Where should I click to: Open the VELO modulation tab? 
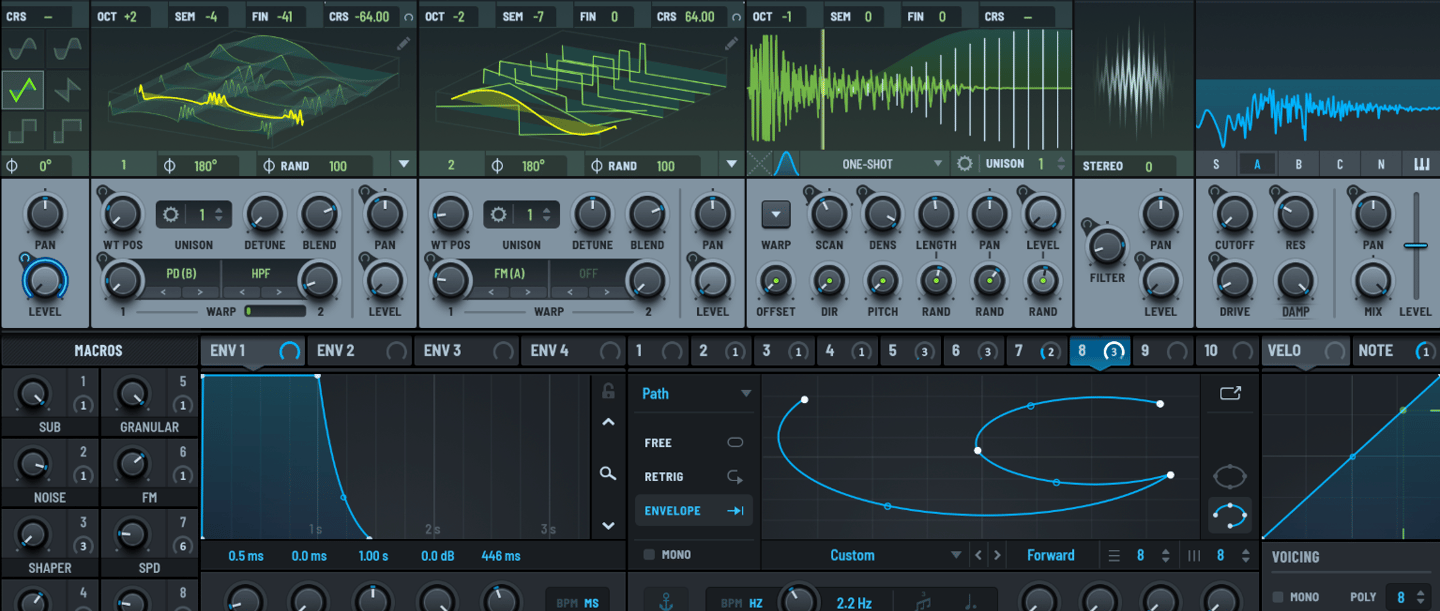1305,351
